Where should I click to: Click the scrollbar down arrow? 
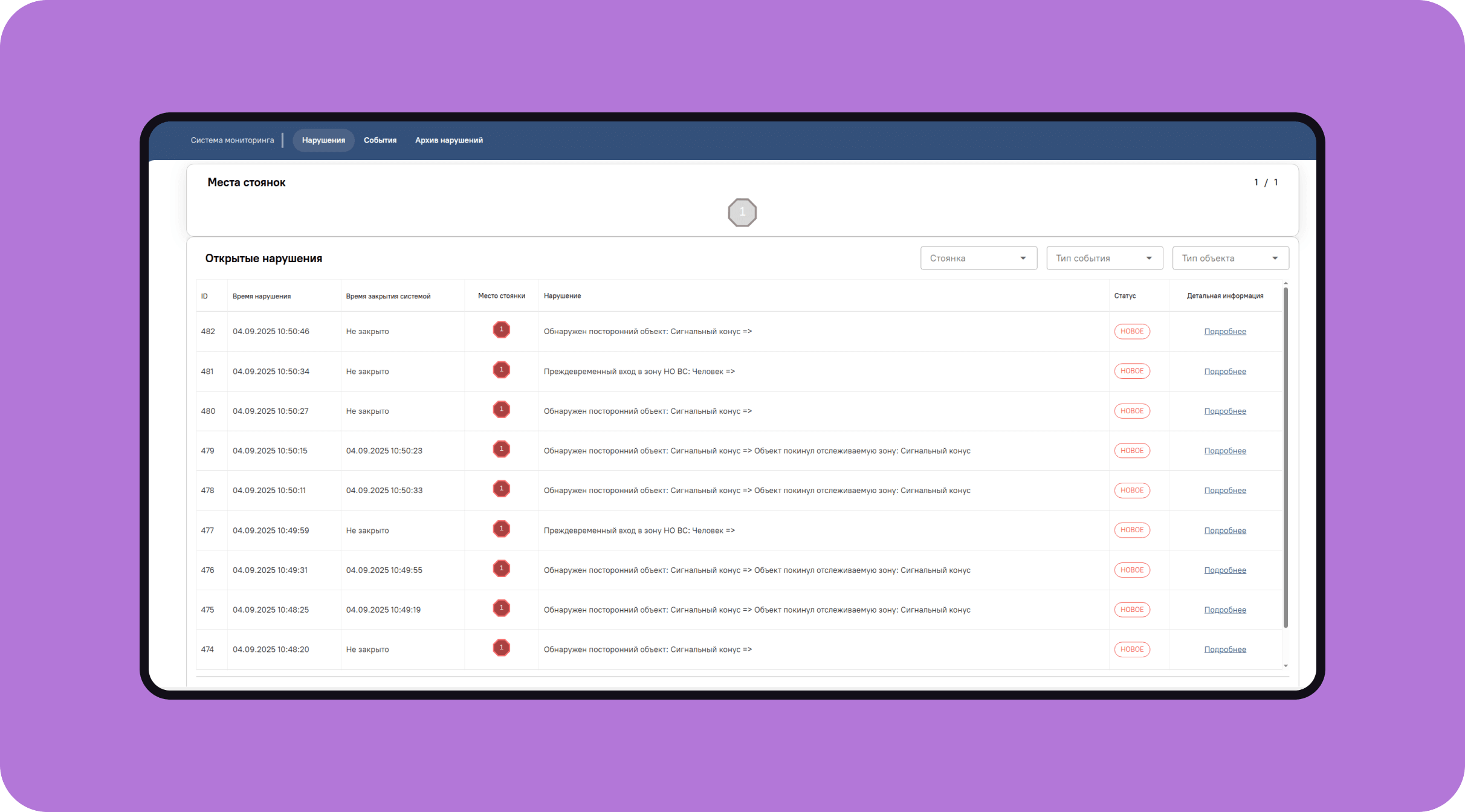[x=1286, y=666]
